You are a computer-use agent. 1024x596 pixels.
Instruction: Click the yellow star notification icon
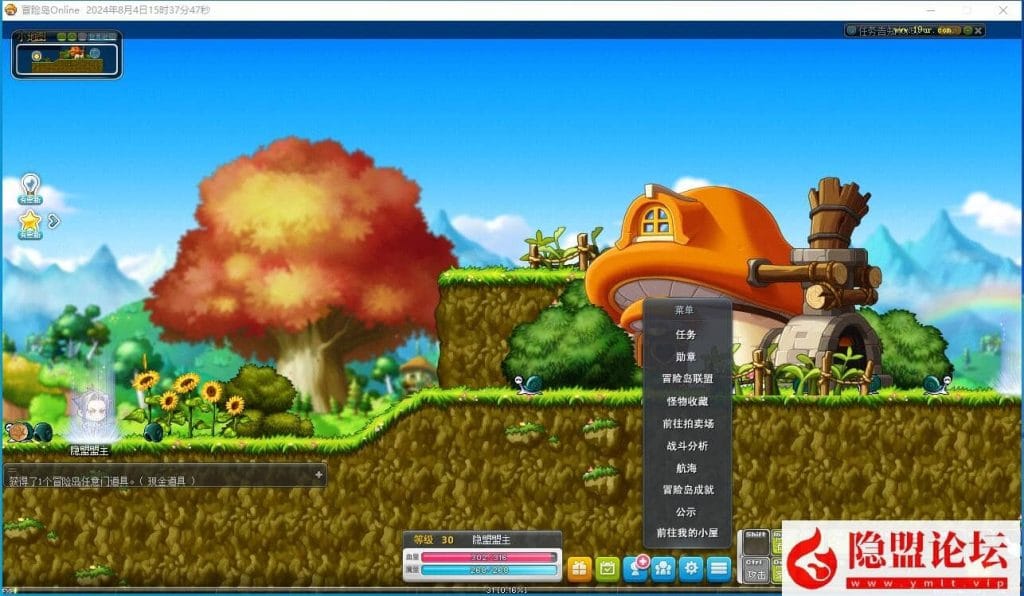pyautogui.click(x=30, y=221)
